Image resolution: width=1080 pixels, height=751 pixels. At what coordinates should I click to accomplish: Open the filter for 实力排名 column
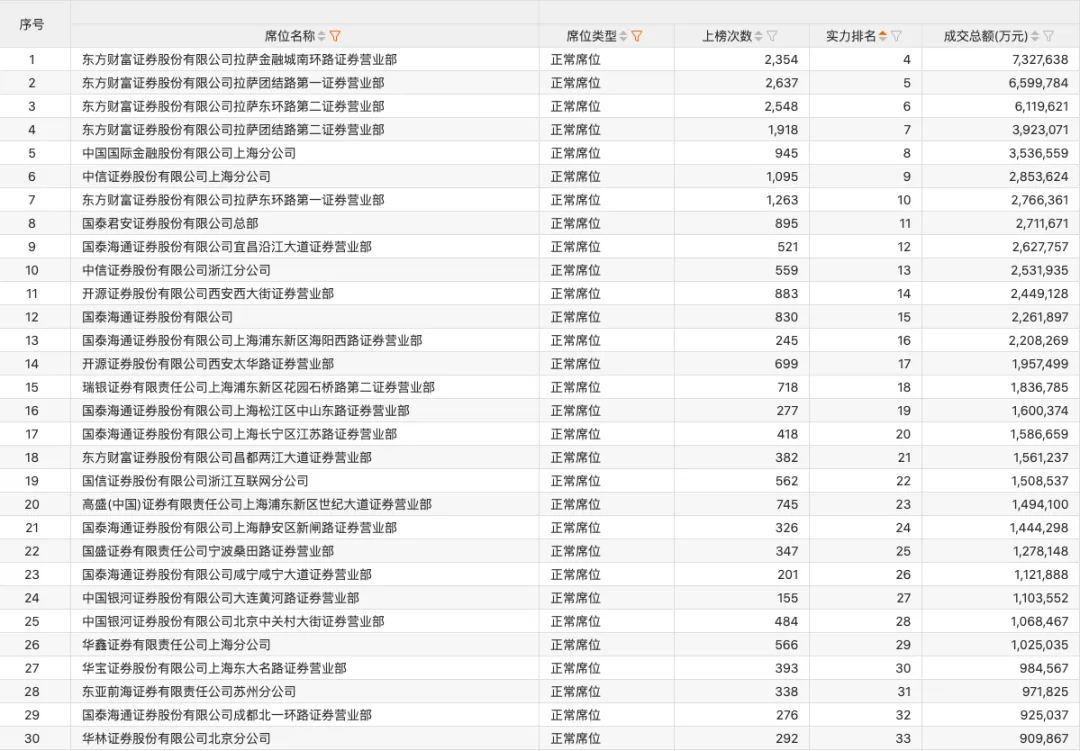896,36
